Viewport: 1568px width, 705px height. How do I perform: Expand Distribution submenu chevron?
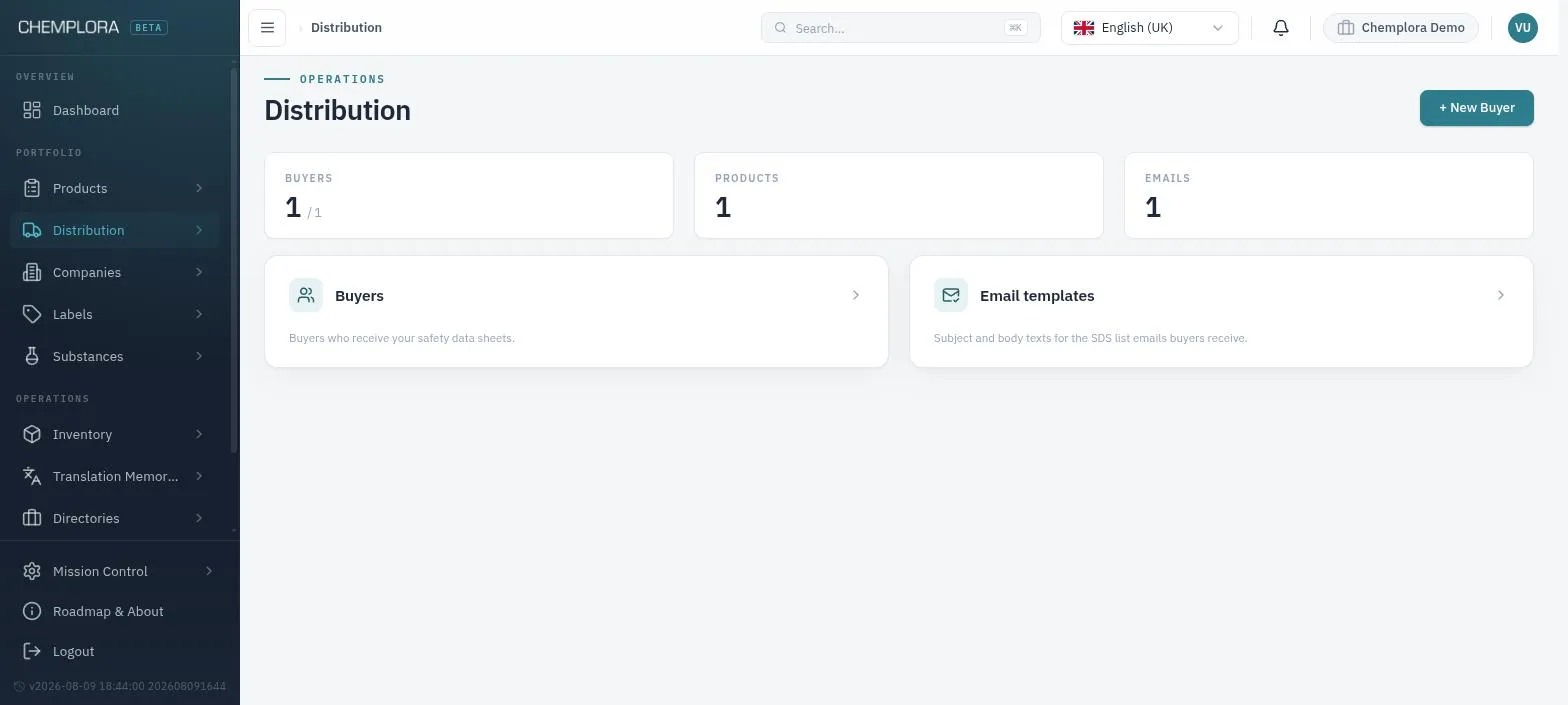click(x=199, y=230)
